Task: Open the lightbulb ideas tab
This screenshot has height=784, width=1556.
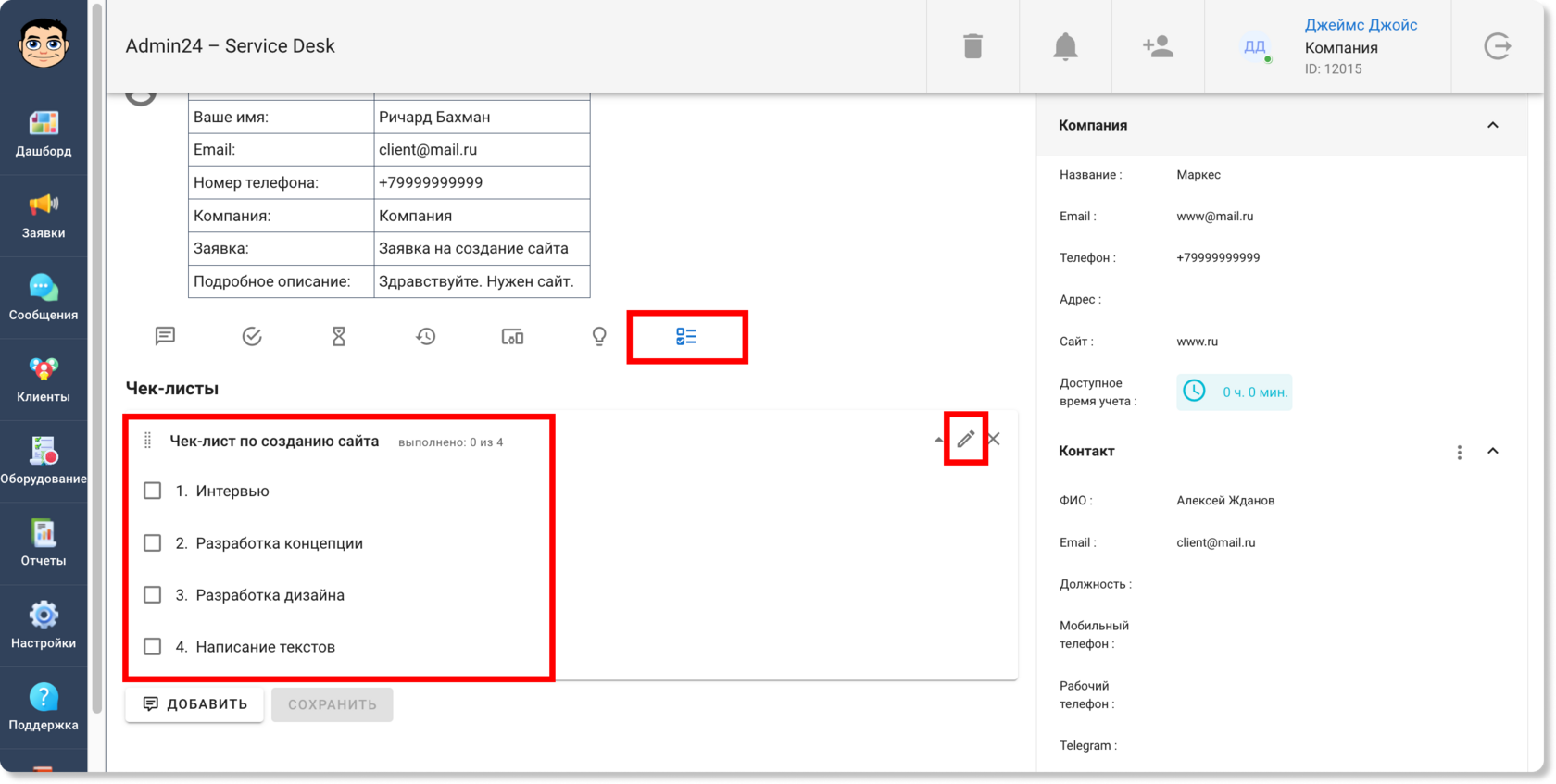Action: click(599, 337)
